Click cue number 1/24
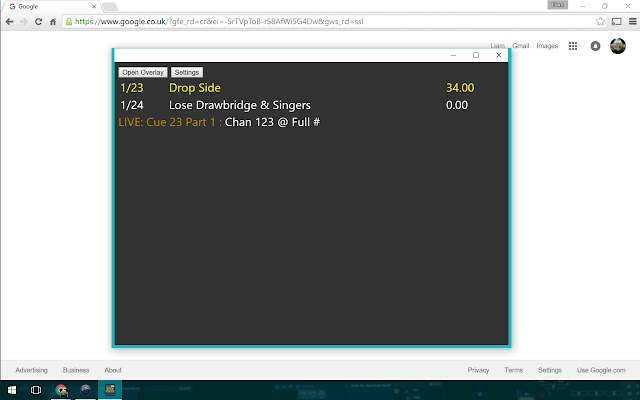The height and width of the screenshot is (400, 640). (131, 105)
